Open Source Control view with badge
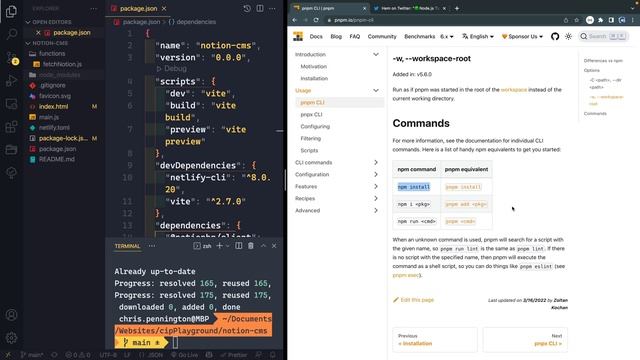 point(11,58)
